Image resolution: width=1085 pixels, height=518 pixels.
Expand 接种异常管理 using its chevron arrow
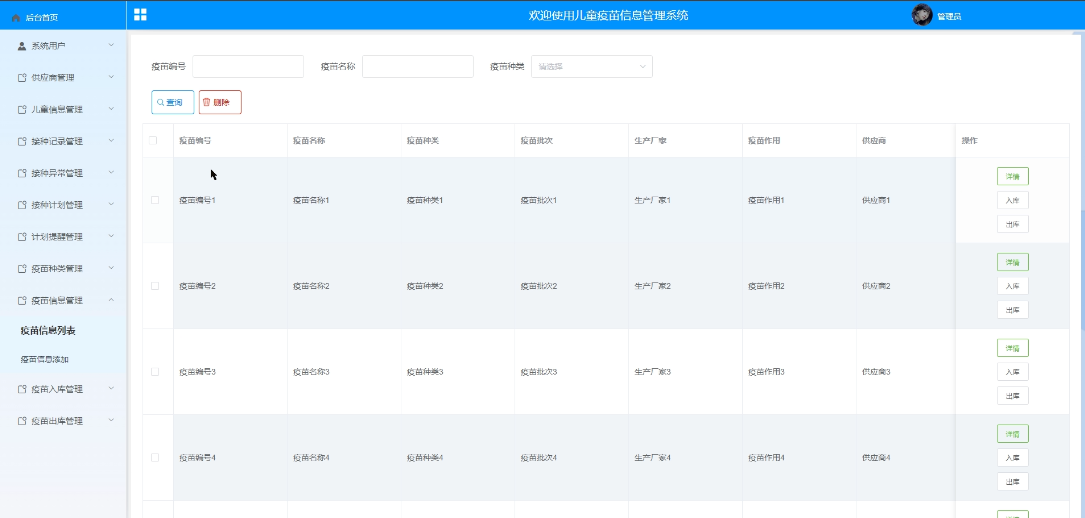click(x=111, y=173)
